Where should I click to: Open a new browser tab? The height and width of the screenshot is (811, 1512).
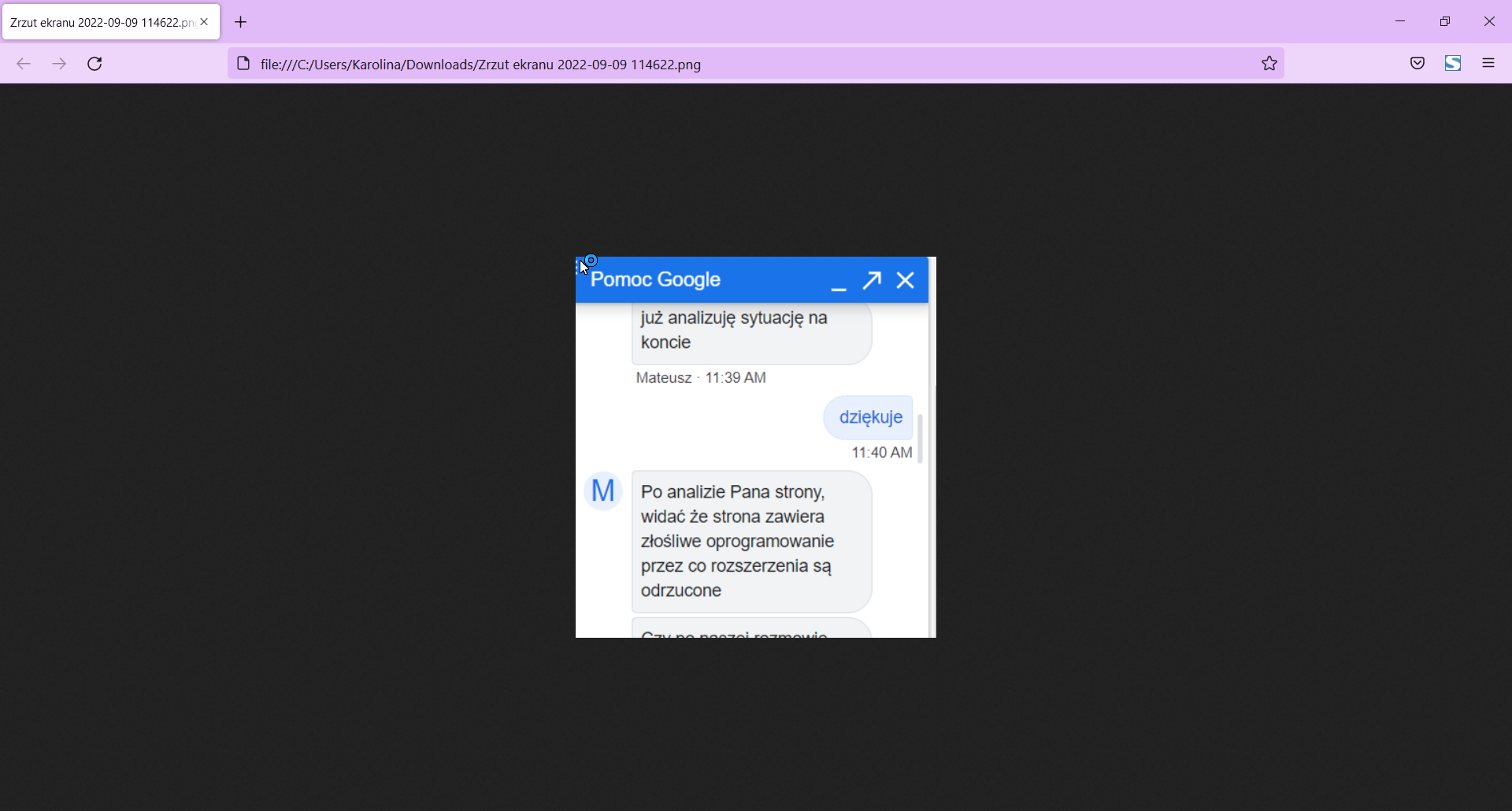241,22
